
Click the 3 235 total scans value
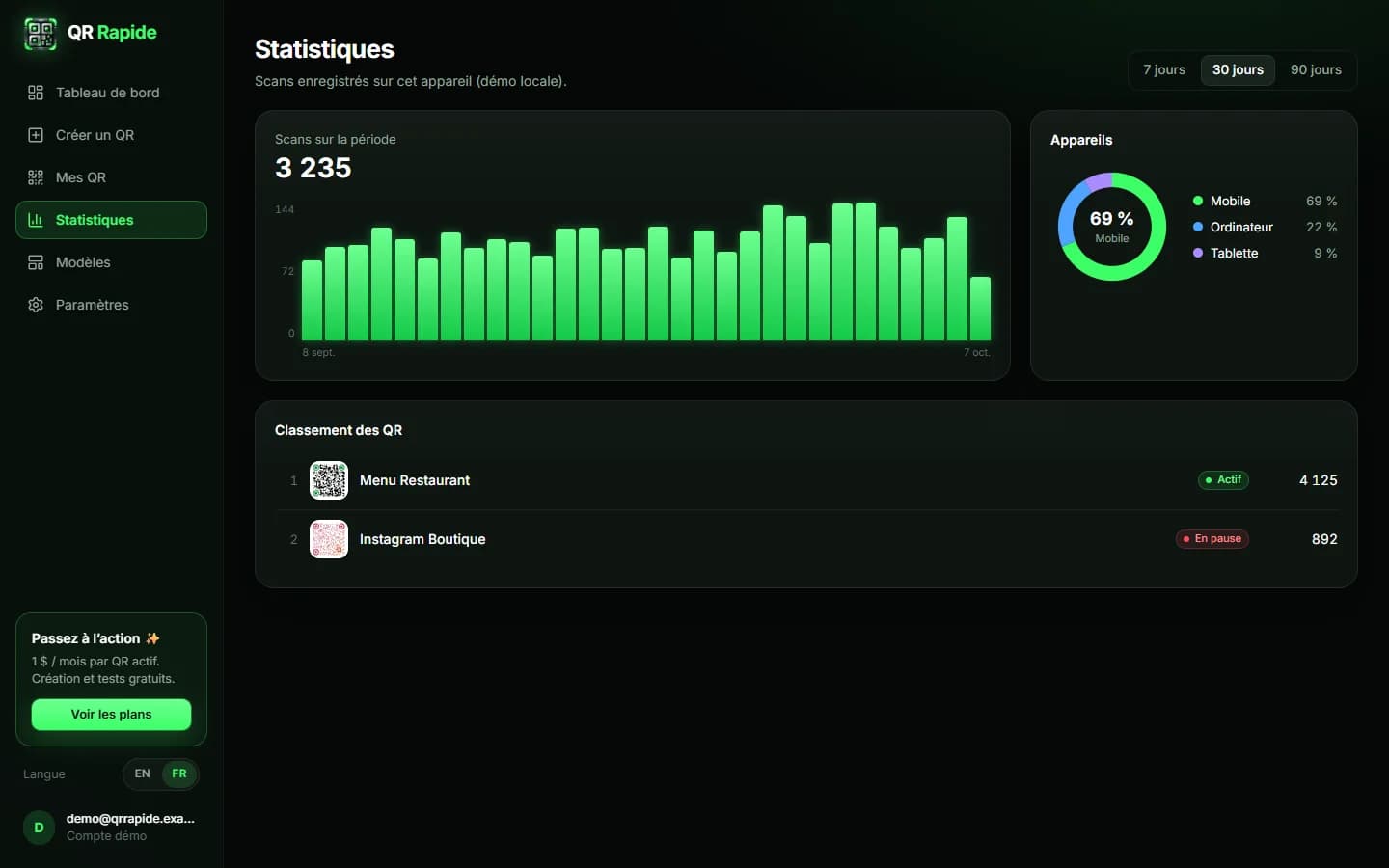click(x=313, y=168)
